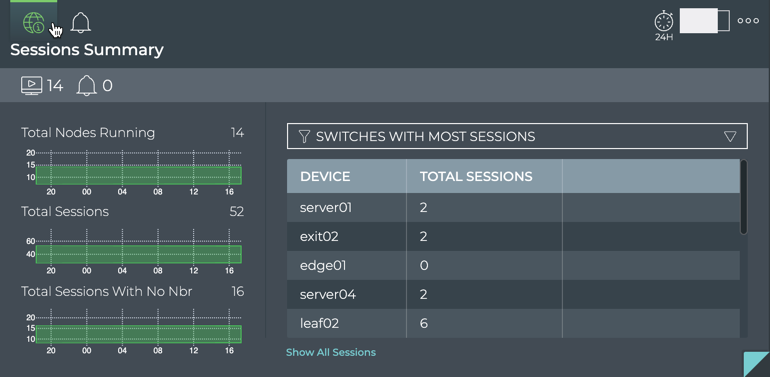Click the teal corner resize triangle
This screenshot has width=770, height=377.
click(x=757, y=364)
